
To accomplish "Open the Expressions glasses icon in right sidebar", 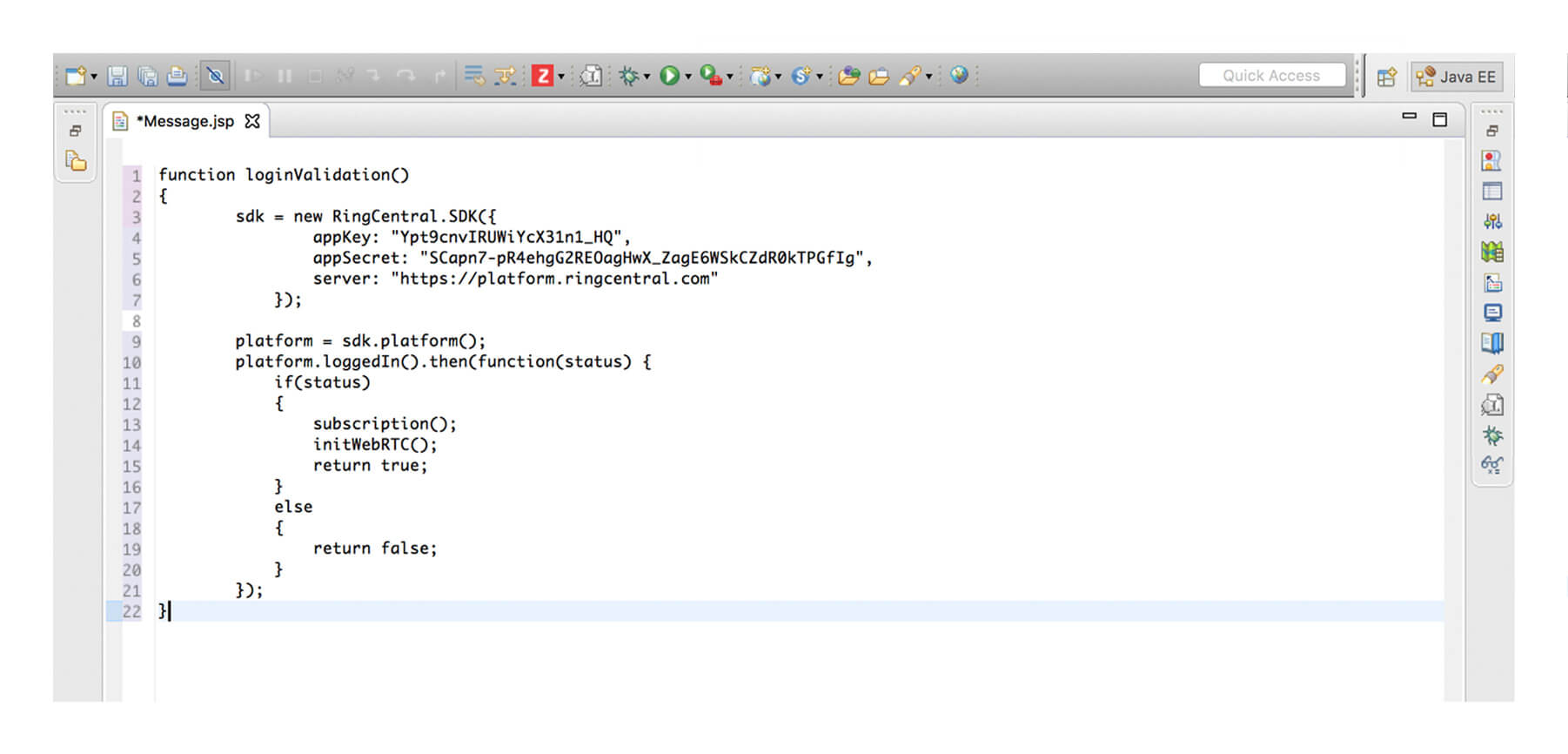I will [x=1492, y=465].
